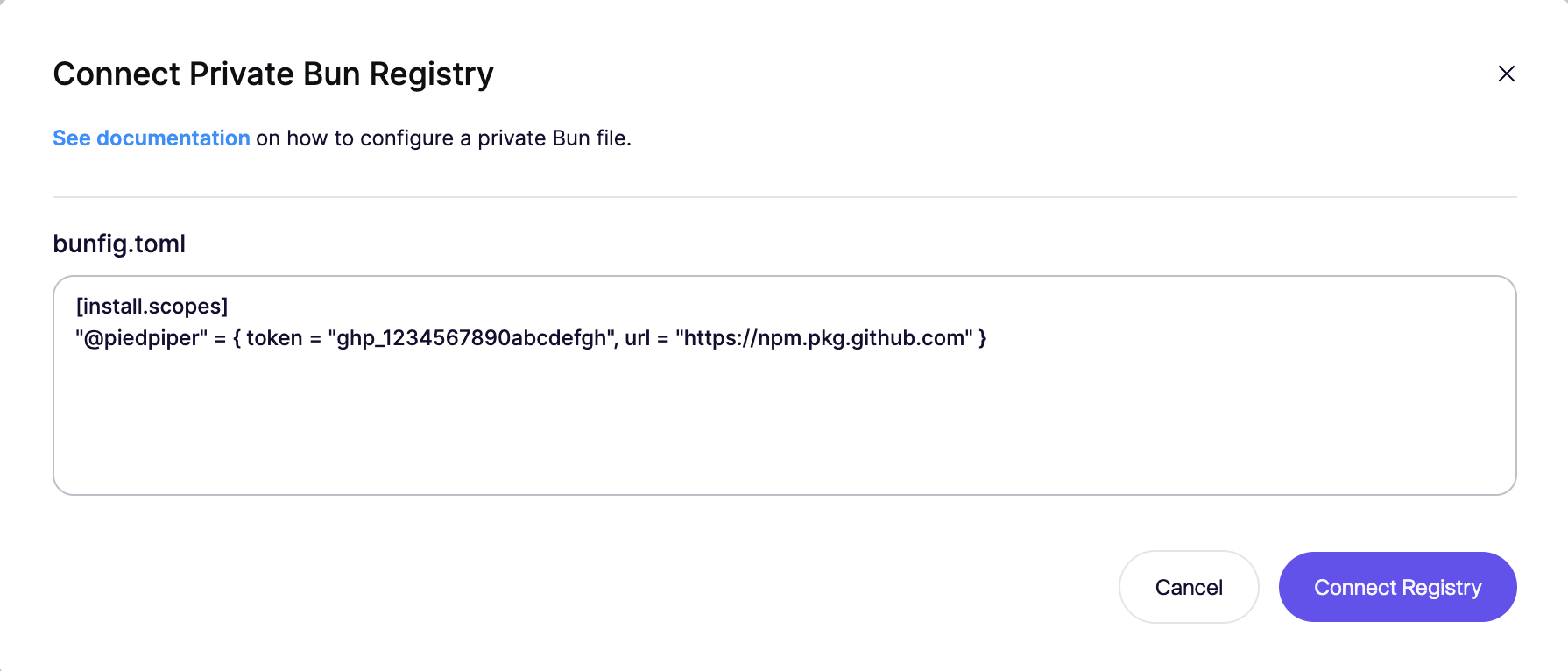Click the ghp_1234567890abcdefgh token value

[x=471, y=338]
